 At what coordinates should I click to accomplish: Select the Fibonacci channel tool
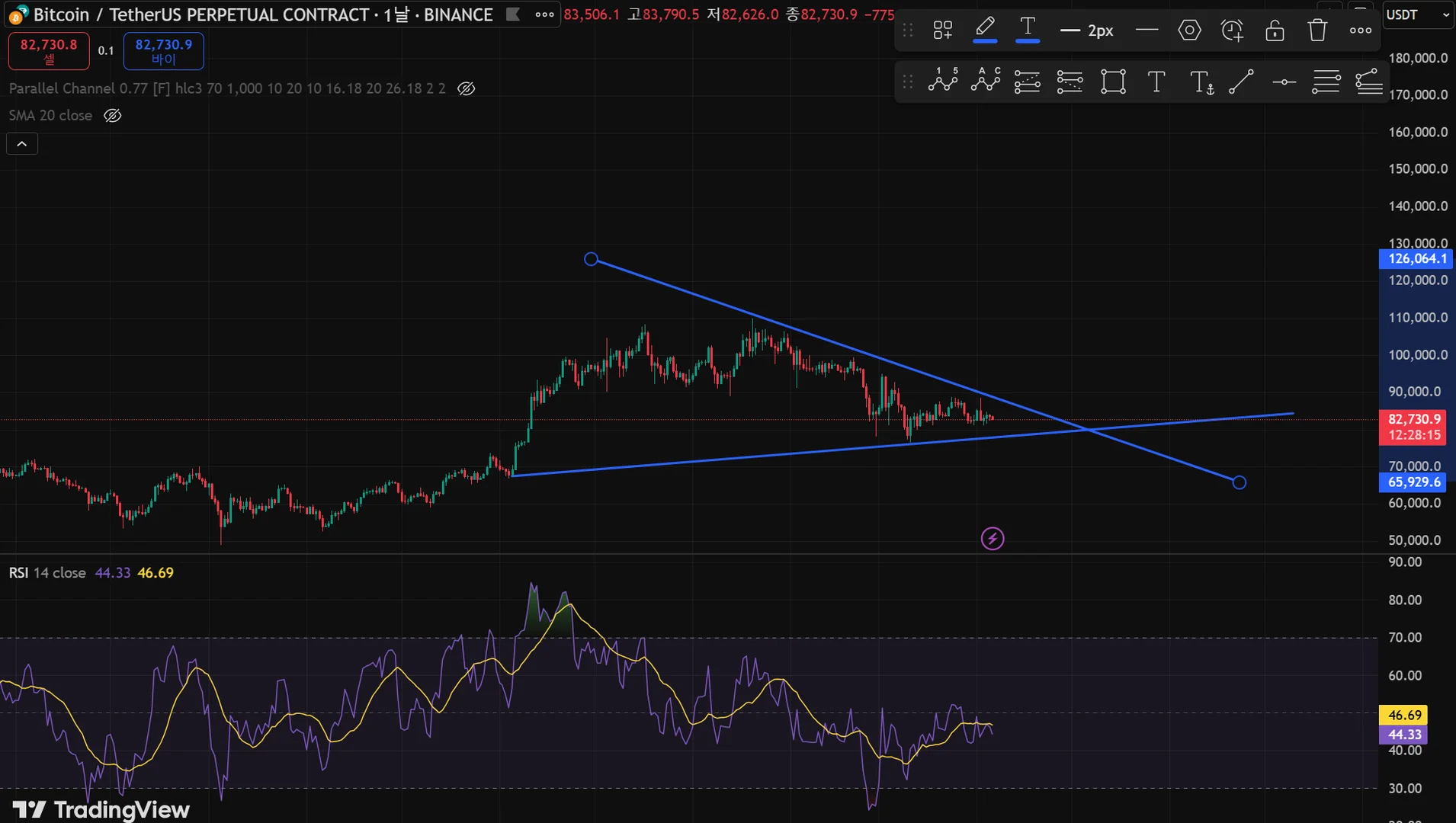click(1369, 82)
